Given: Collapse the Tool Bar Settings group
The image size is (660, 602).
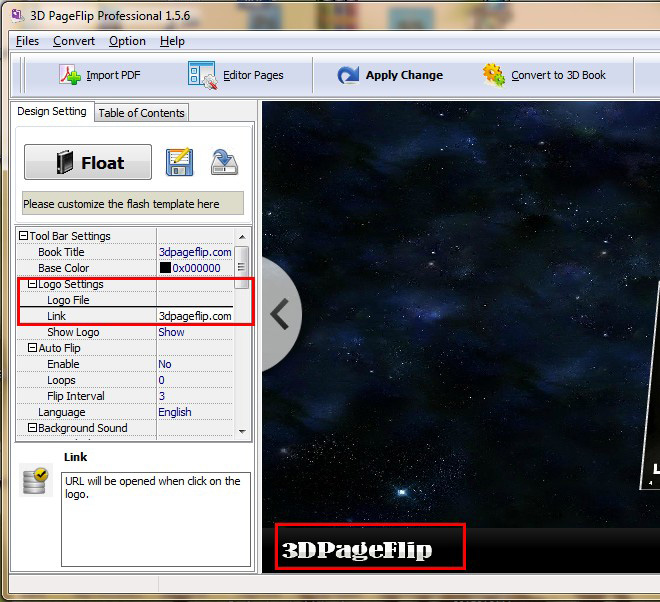Looking at the screenshot, I should [x=24, y=236].
